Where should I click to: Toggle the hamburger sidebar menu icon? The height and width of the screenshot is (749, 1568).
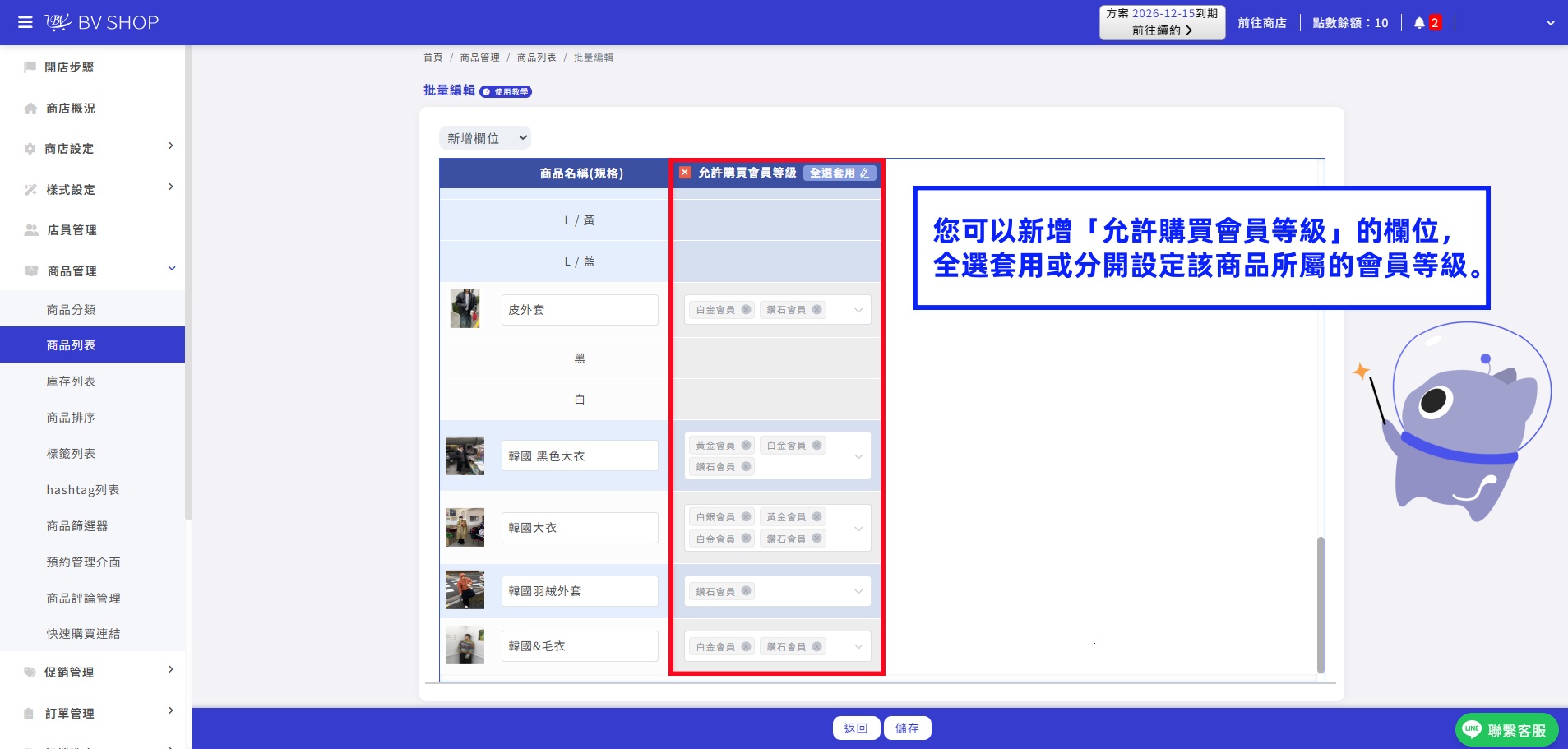pyautogui.click(x=25, y=22)
